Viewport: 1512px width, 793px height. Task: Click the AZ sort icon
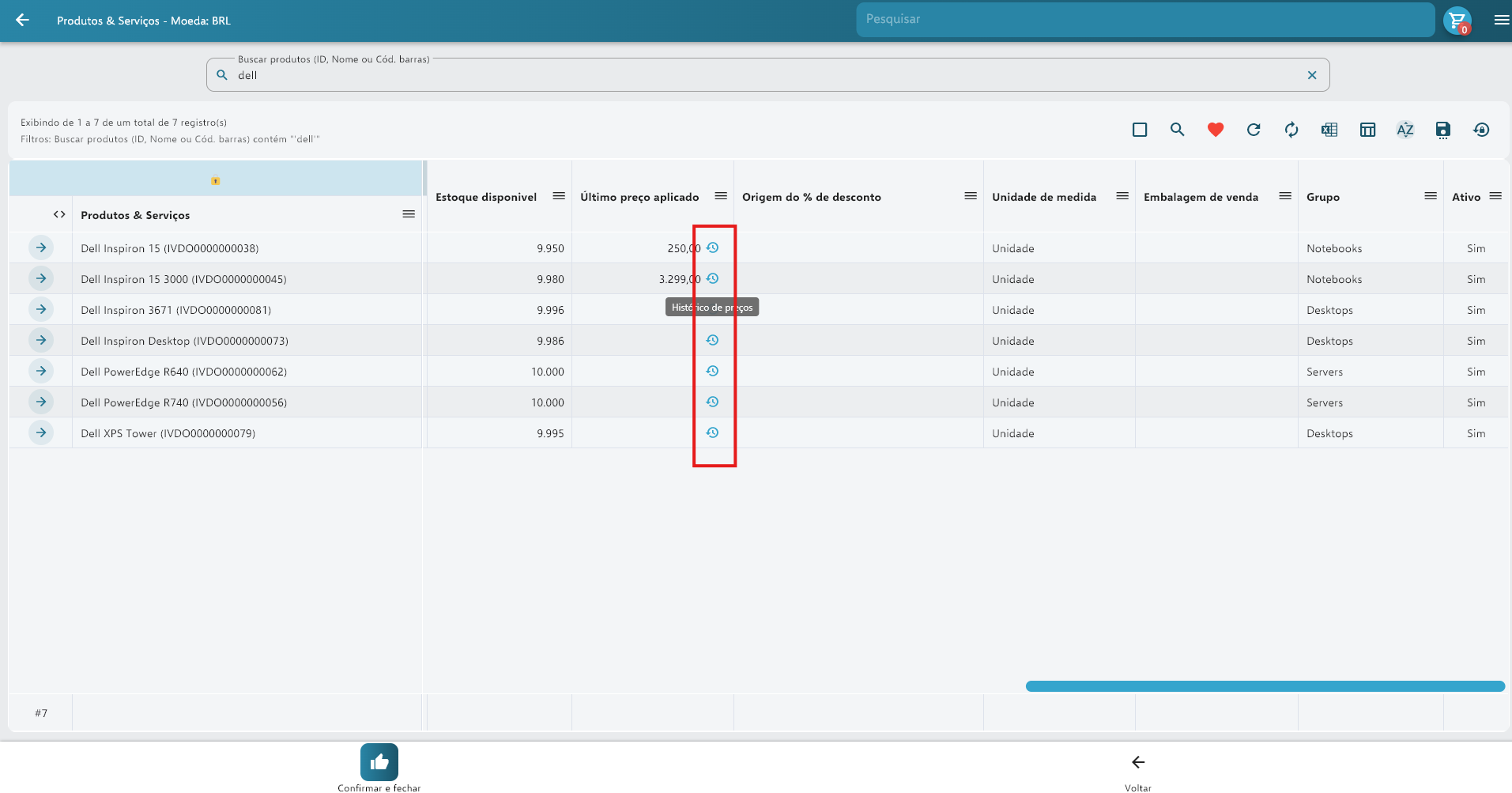pos(1405,130)
